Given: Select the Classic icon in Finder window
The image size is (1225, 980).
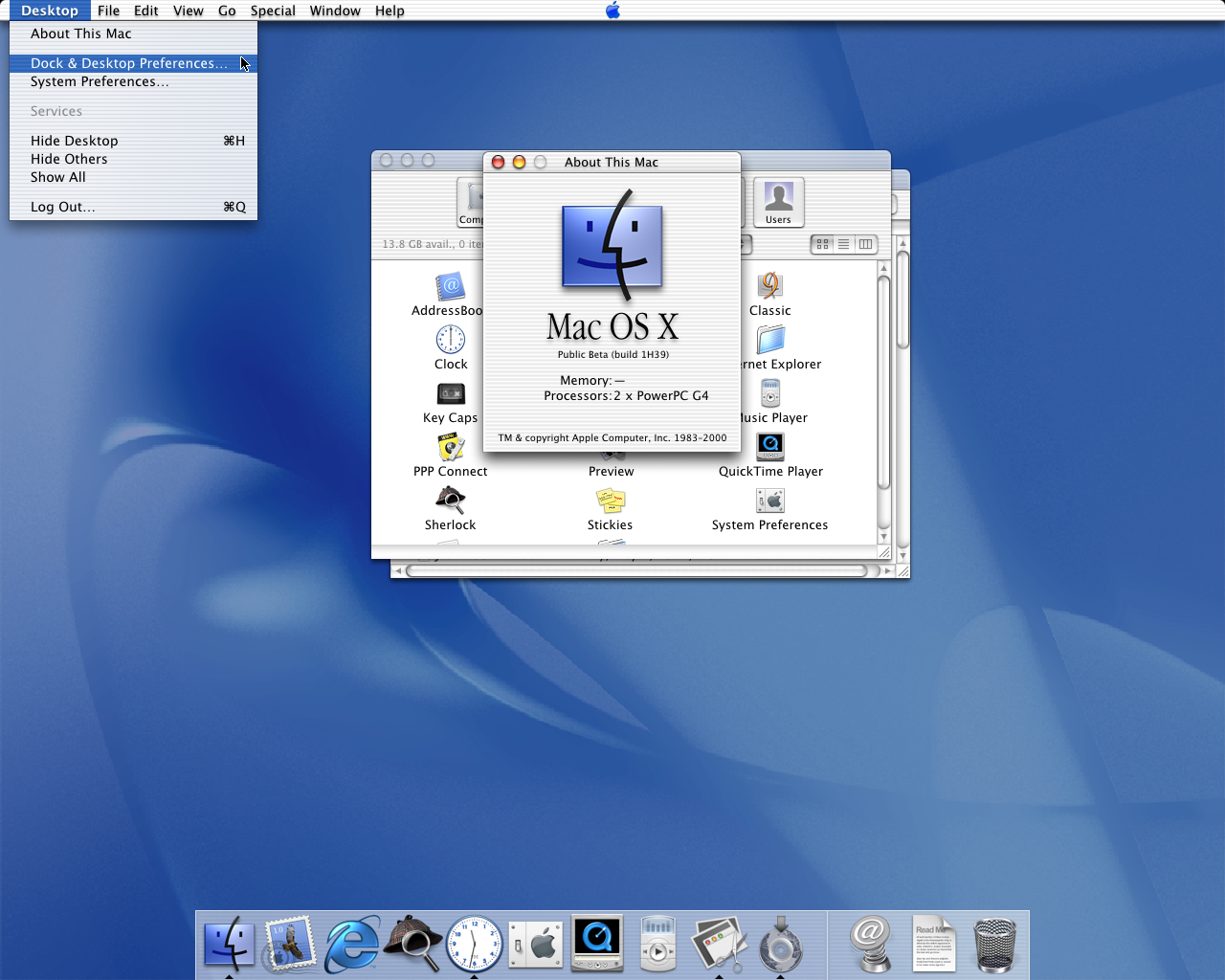Looking at the screenshot, I should 770,286.
